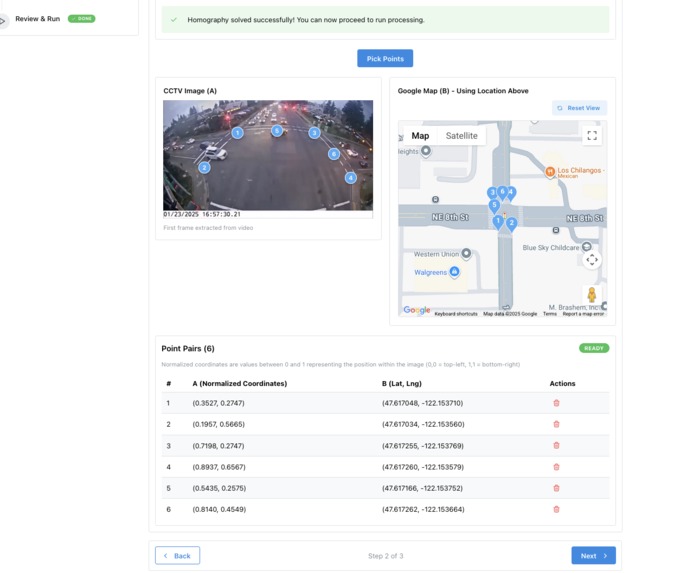This screenshot has width=693, height=573.
Task: Click the Homography solved success message
Action: pyautogui.click(x=385, y=19)
